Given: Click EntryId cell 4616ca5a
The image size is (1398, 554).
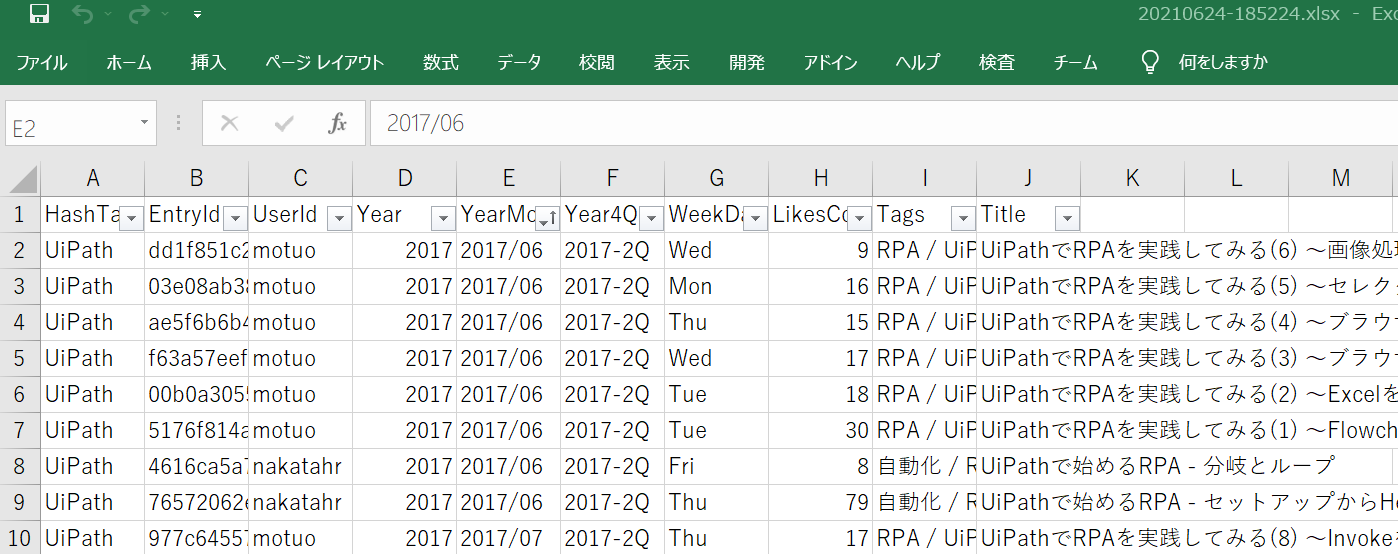Looking at the screenshot, I should [197, 466].
